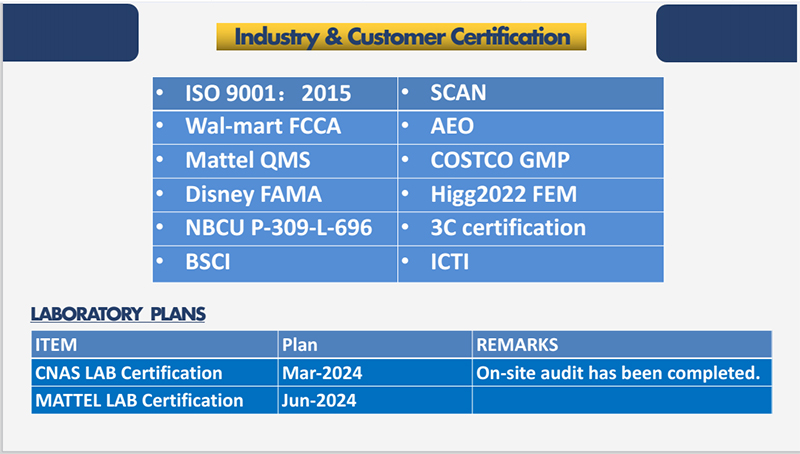Click the LABORATORY PLANS heading
Image resolution: width=800 pixels, height=454 pixels.
coord(118,314)
